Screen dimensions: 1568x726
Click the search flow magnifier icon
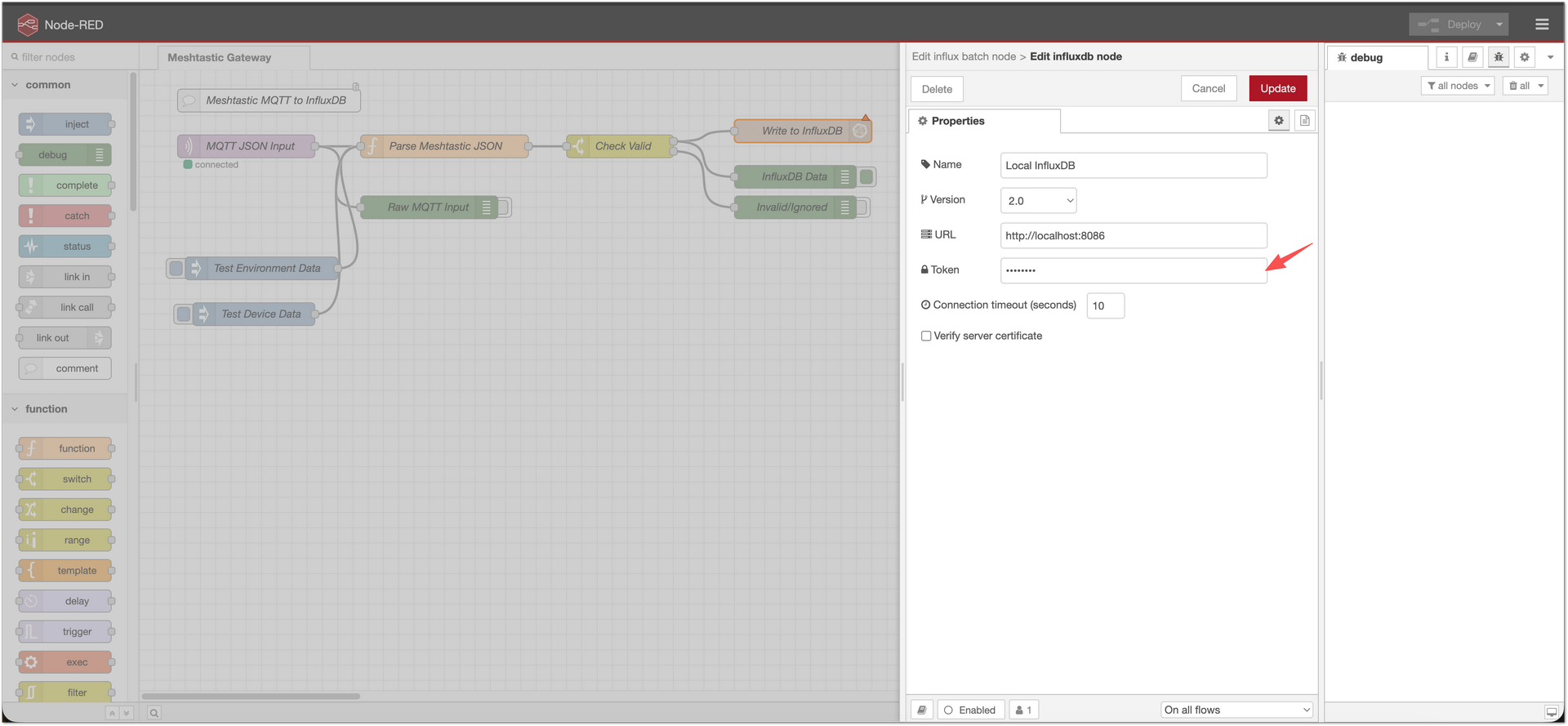tap(154, 713)
